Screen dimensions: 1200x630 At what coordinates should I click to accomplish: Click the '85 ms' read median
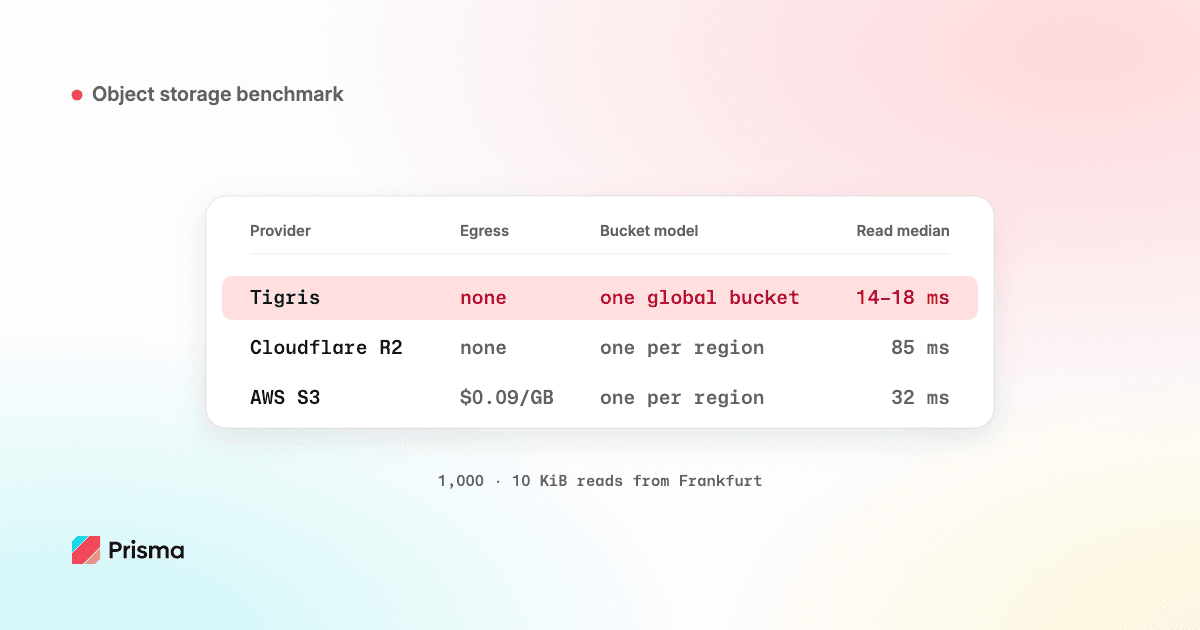pos(920,348)
